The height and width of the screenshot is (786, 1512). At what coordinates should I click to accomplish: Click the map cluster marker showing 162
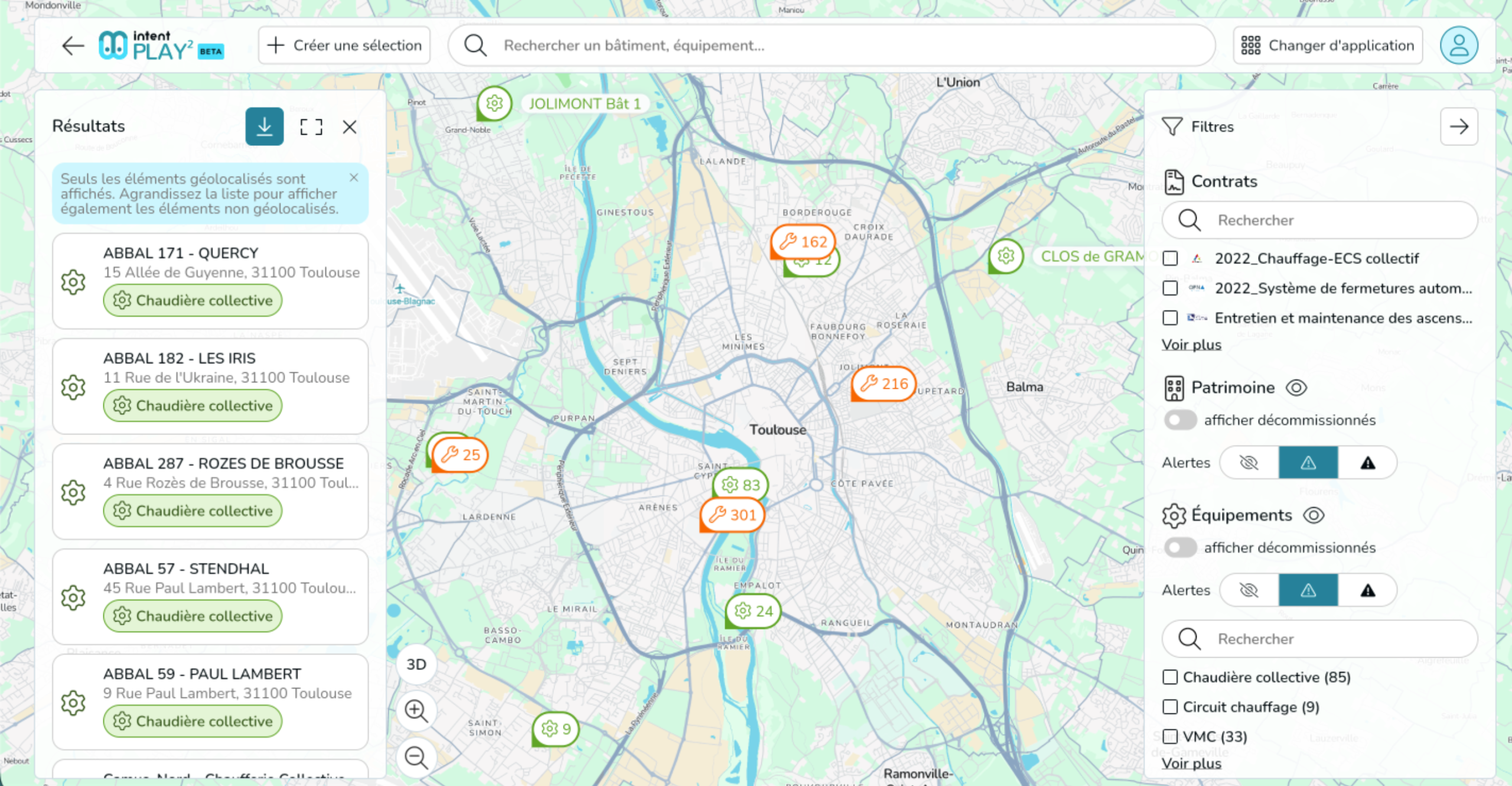tap(803, 241)
